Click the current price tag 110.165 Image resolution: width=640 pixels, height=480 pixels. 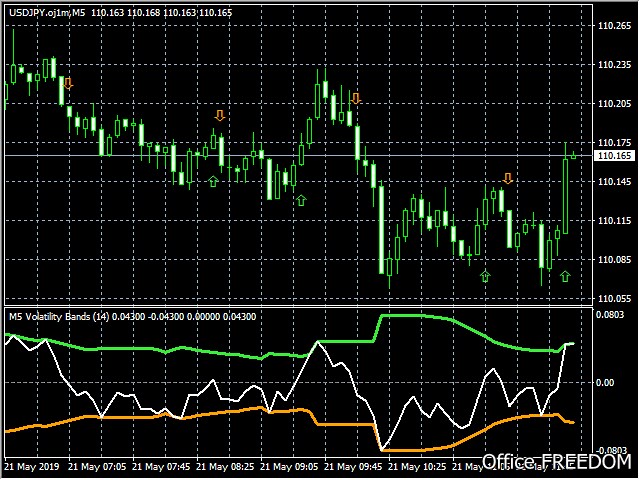click(614, 156)
